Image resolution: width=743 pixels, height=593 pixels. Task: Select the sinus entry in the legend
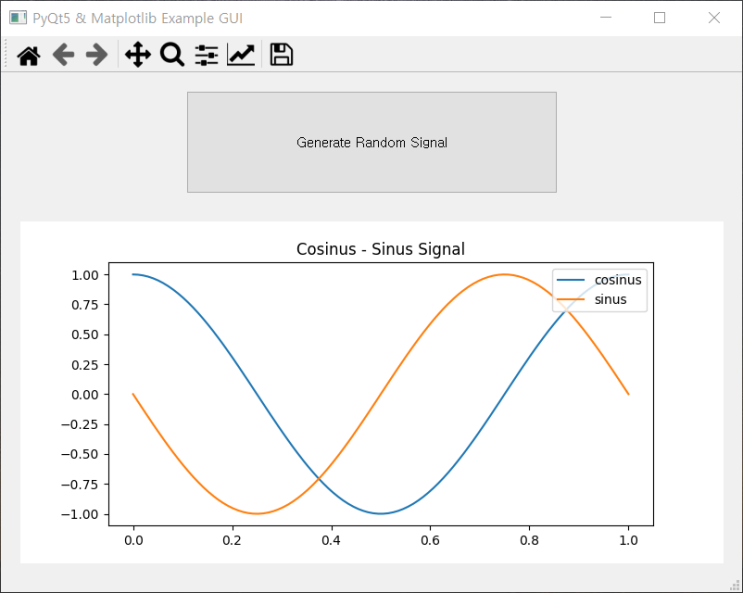click(x=610, y=299)
